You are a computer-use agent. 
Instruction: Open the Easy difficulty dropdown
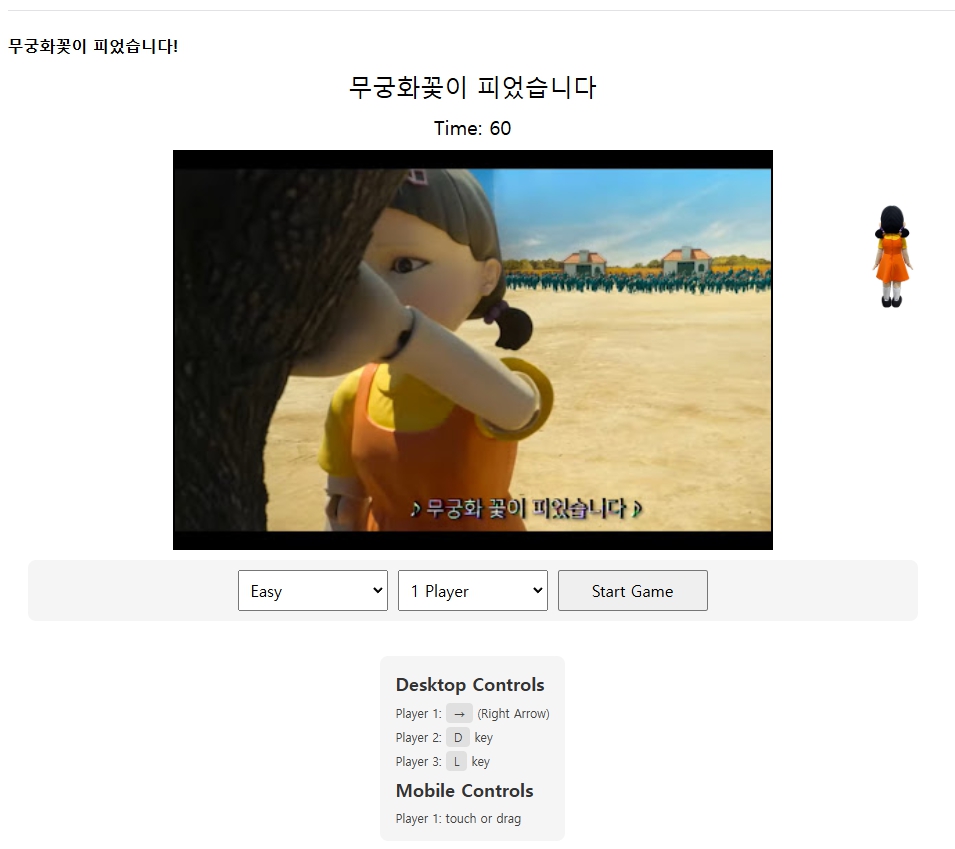click(312, 591)
